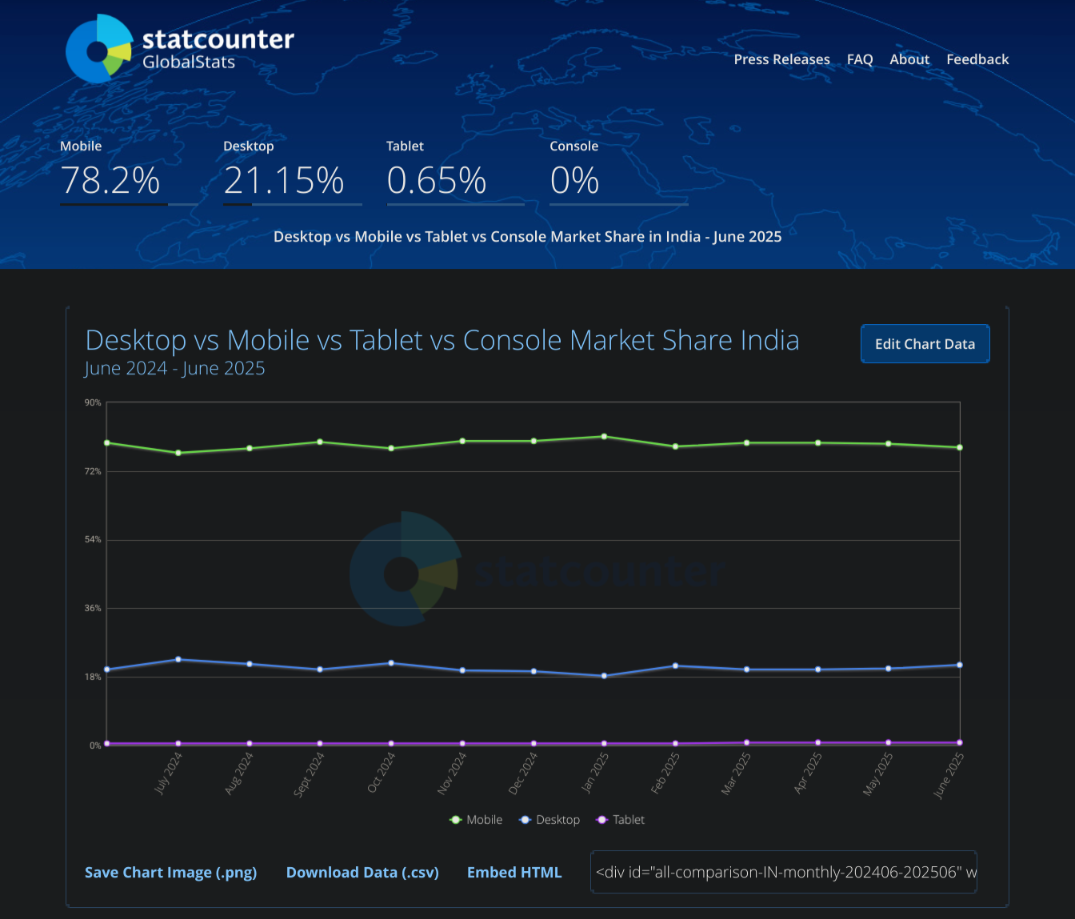Toggle the Tablet series in legend
This screenshot has width=1075, height=919.
(620, 820)
